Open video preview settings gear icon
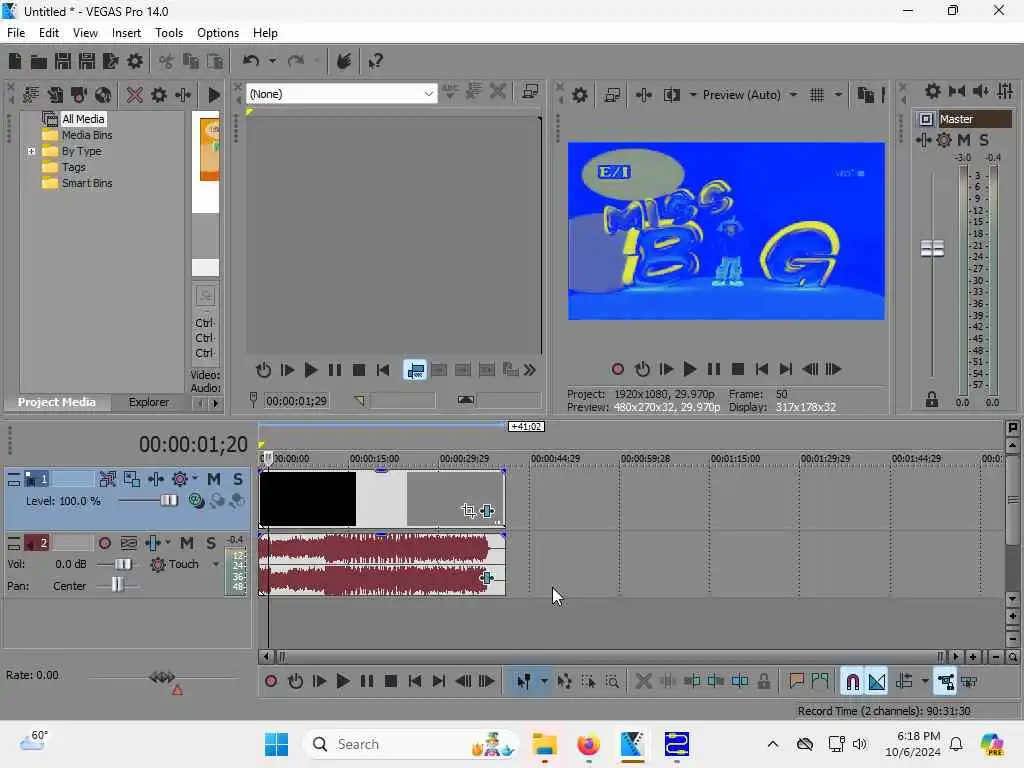Image resolution: width=1024 pixels, height=768 pixels. click(x=579, y=95)
